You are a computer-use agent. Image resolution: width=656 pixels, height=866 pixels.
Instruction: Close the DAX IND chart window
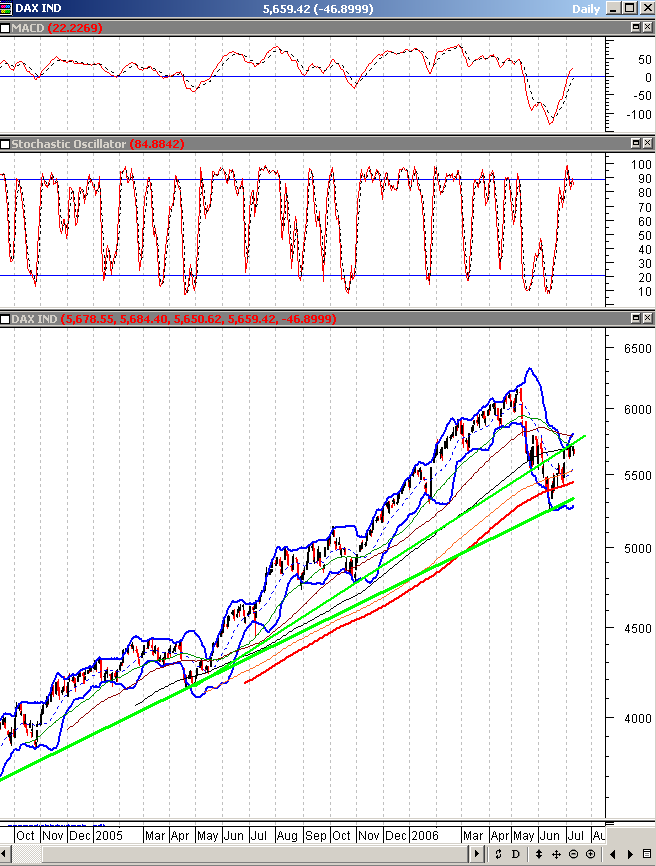point(647,8)
